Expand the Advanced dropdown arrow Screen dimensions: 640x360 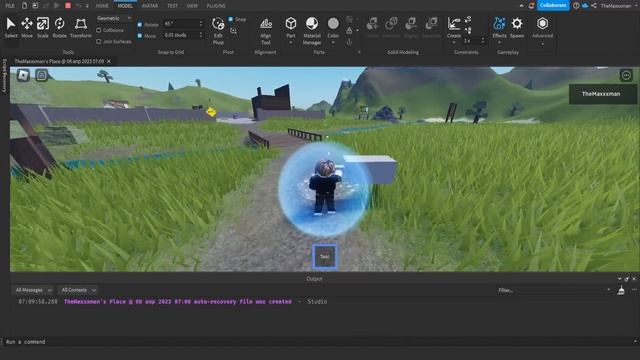pos(542,43)
